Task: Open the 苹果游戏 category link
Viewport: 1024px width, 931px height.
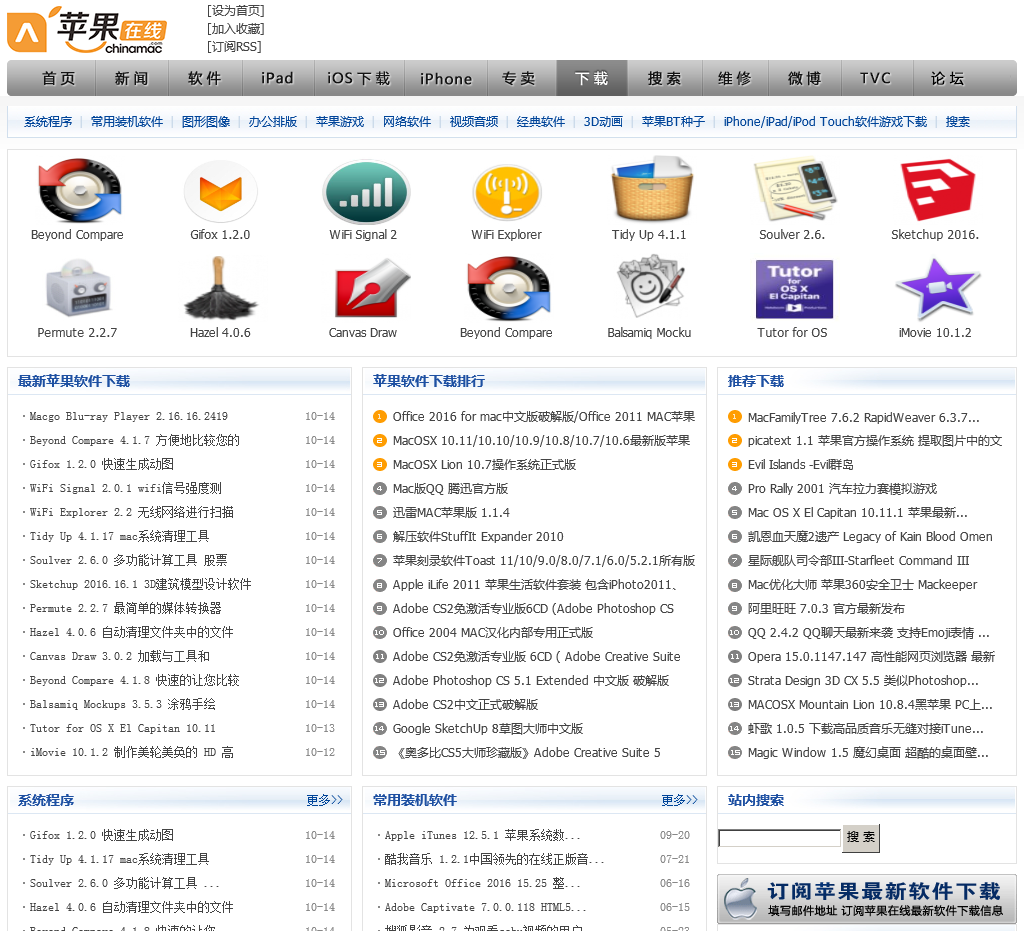Action: 340,121
